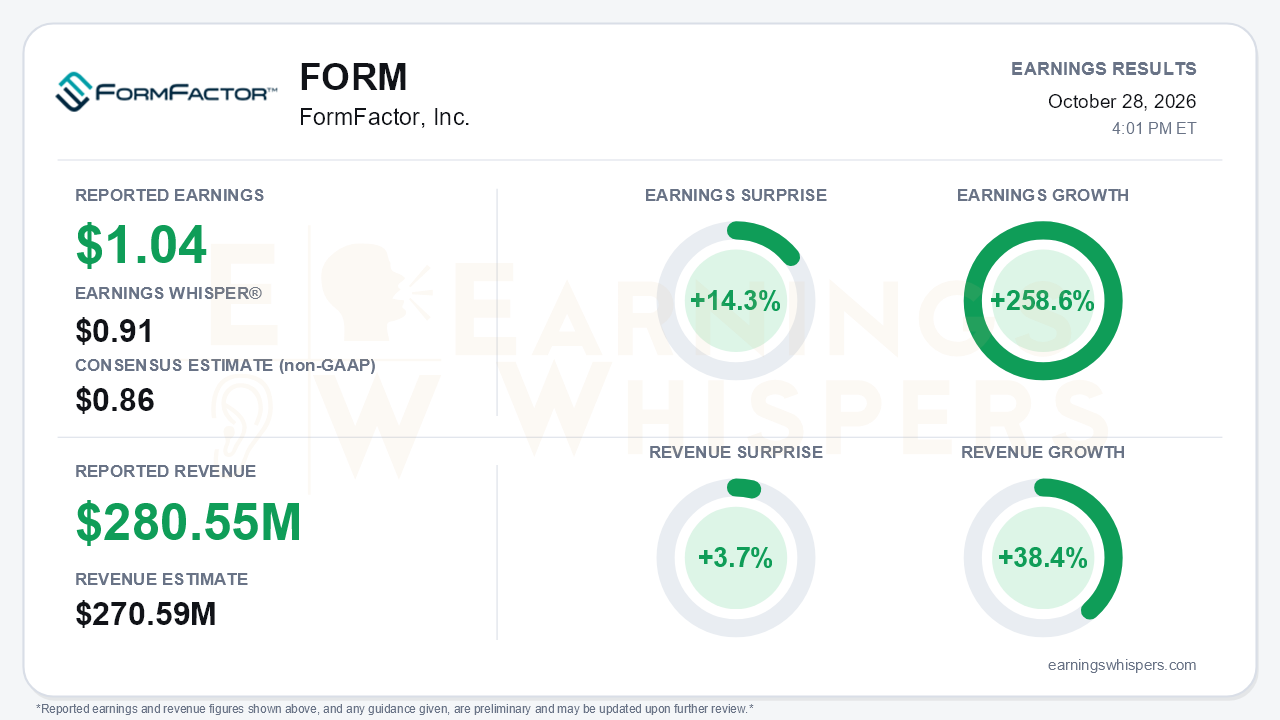Screen dimensions: 1280x720
Task: Open the earningswhispers.com link
Action: point(1122,665)
